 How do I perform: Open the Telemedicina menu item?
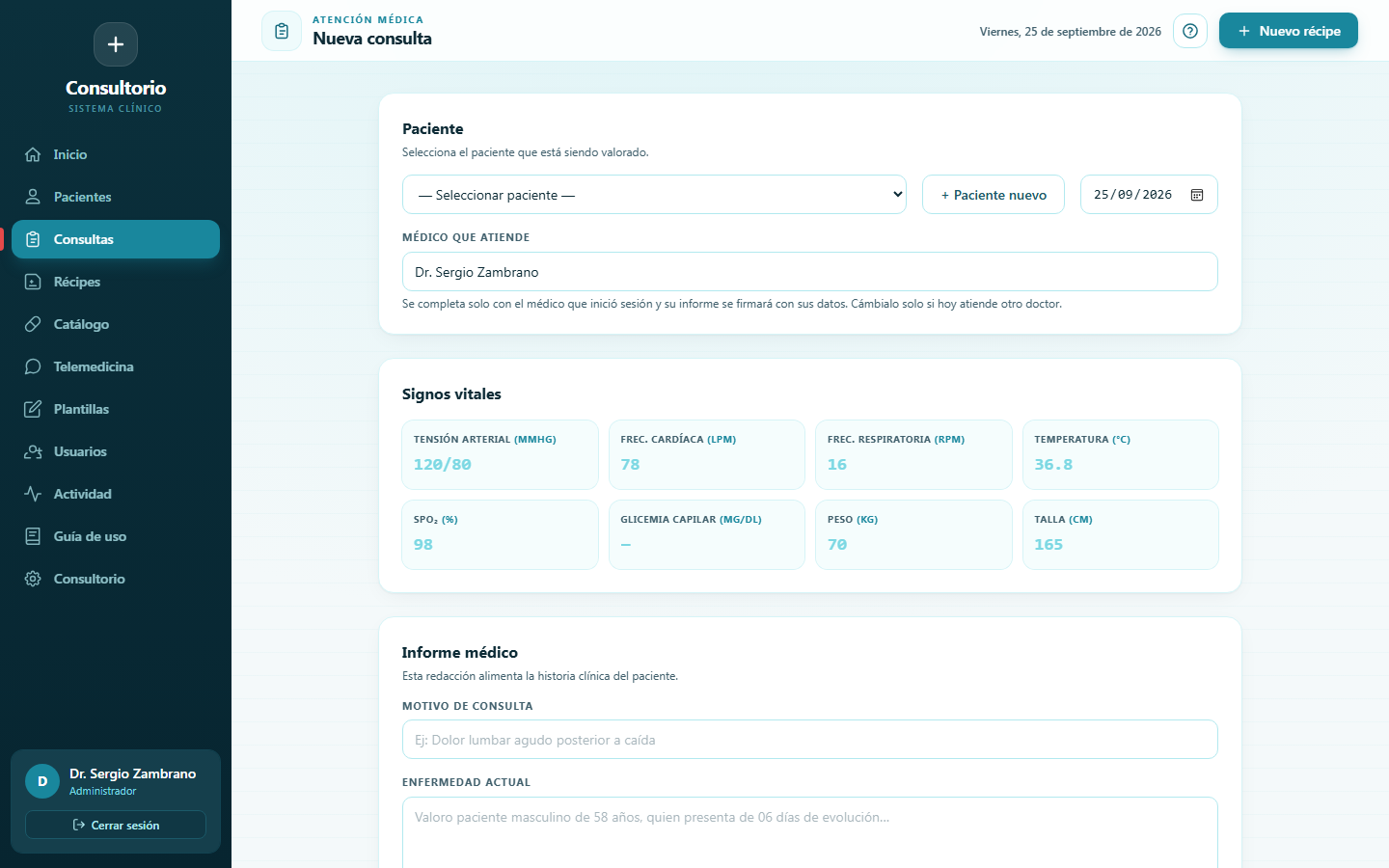pyautogui.click(x=116, y=366)
